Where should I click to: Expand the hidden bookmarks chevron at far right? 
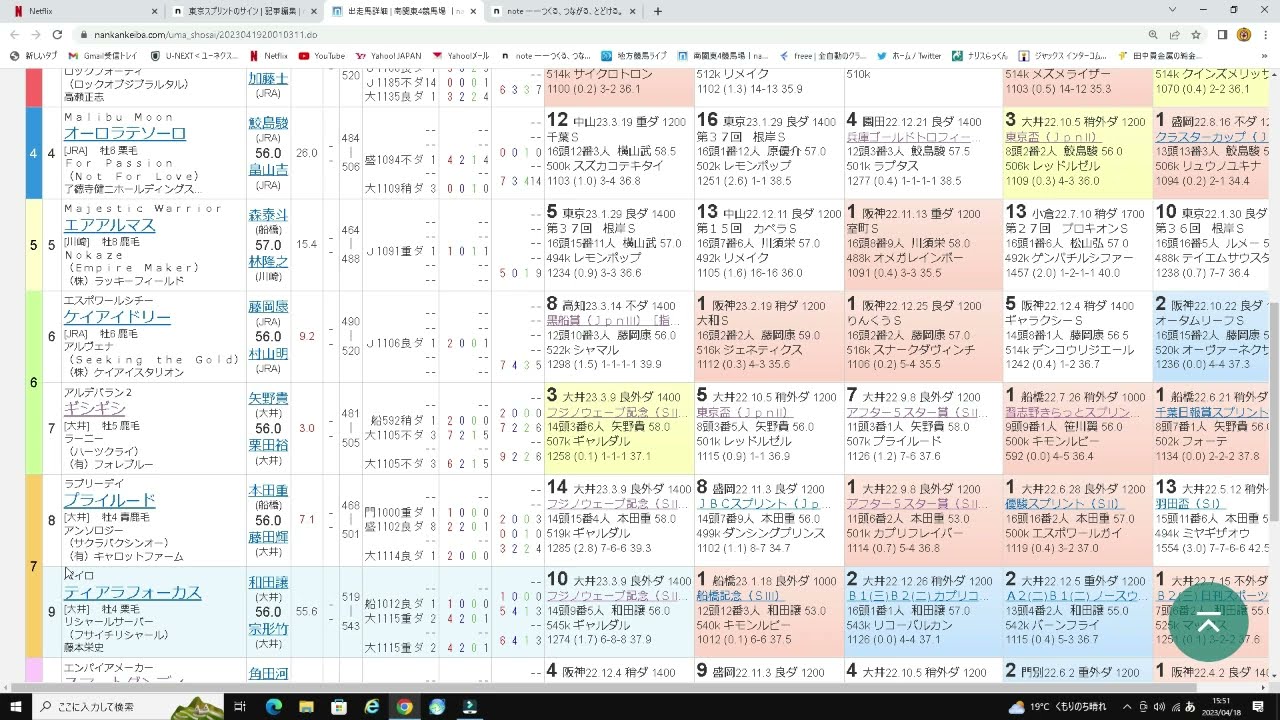(1265, 56)
